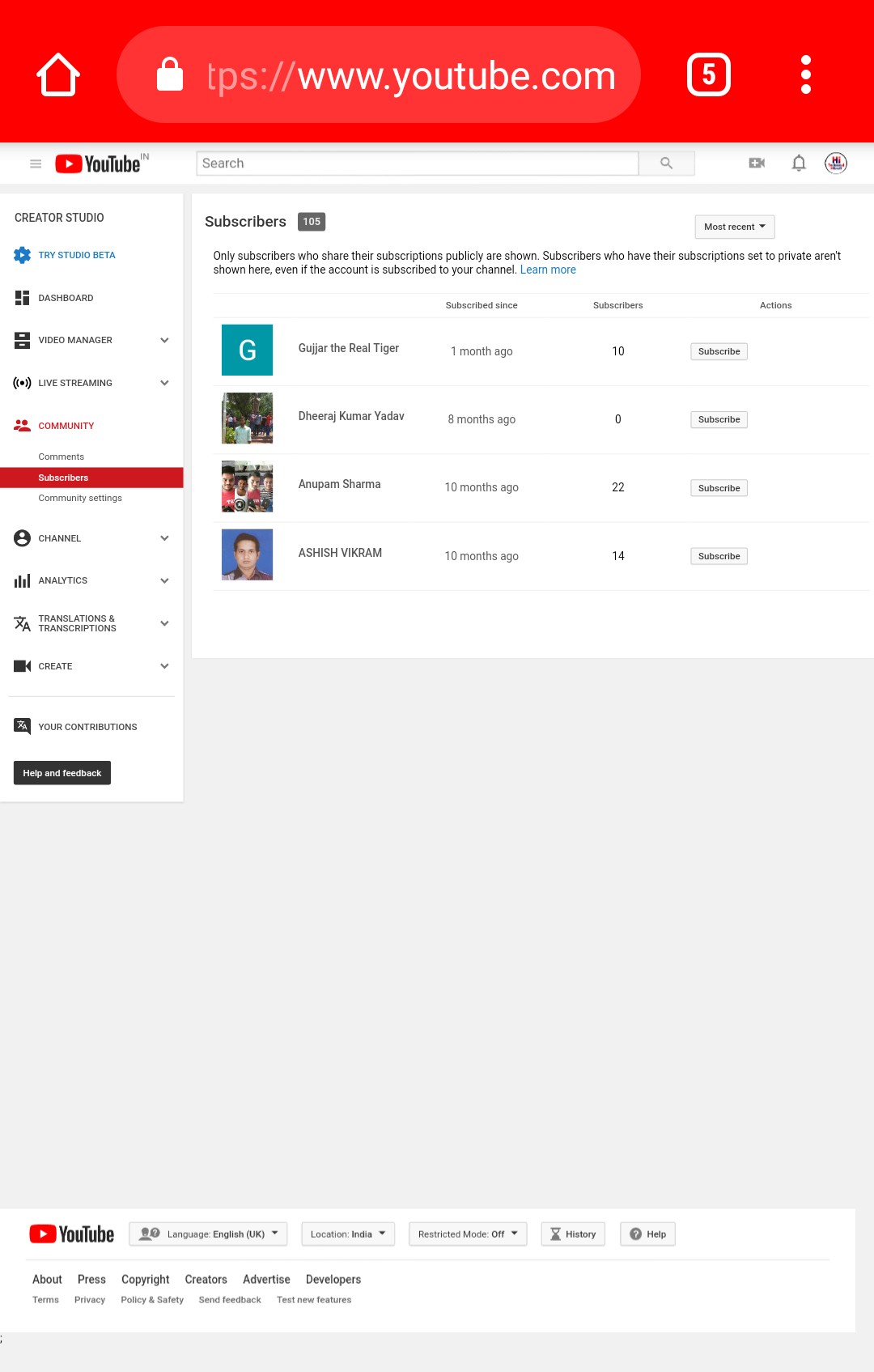Screen dimensions: 874x1372
Task: Expand the Channel section chevron
Action: point(164,538)
